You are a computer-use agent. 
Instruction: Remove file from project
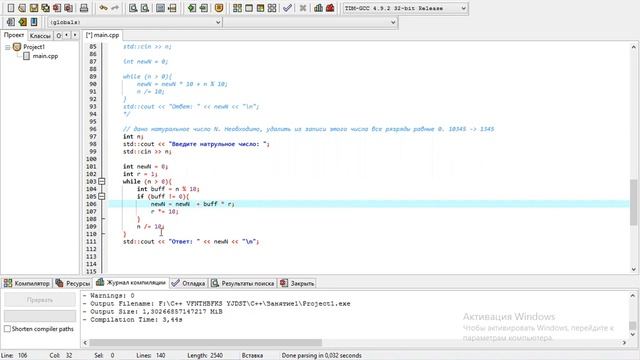coord(203,8)
